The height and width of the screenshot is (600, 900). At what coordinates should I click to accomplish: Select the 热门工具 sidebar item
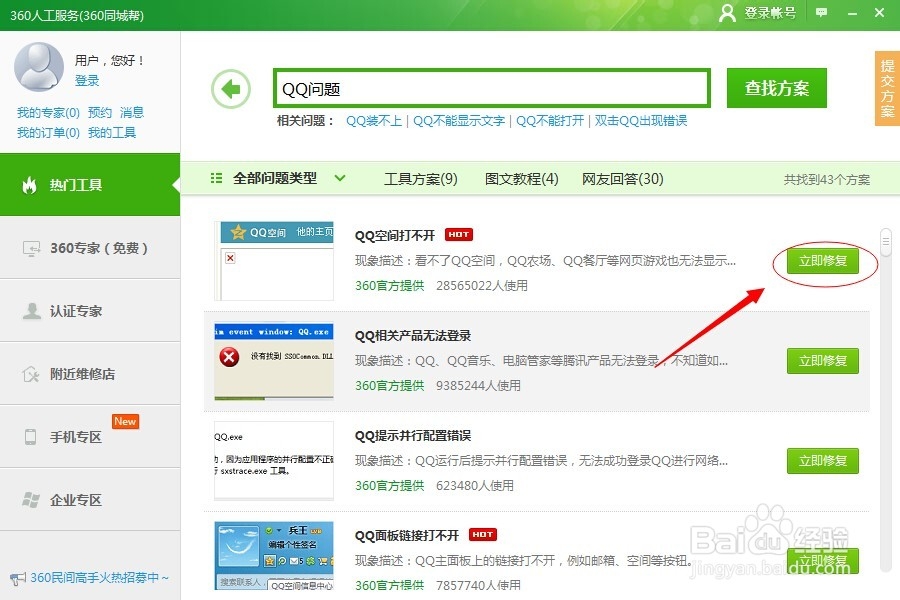coord(90,185)
